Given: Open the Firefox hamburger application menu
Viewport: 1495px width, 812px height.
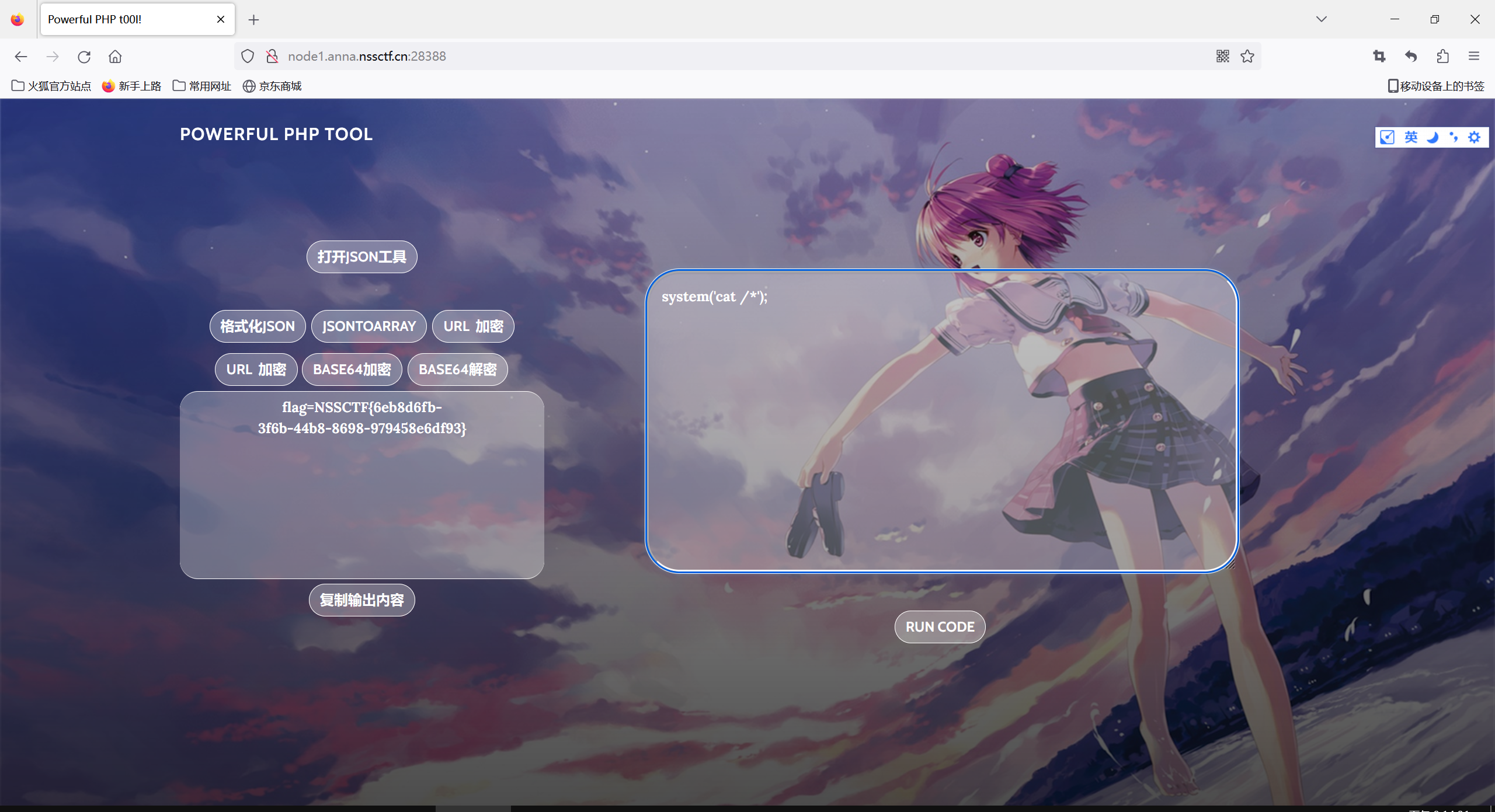Looking at the screenshot, I should coord(1474,56).
